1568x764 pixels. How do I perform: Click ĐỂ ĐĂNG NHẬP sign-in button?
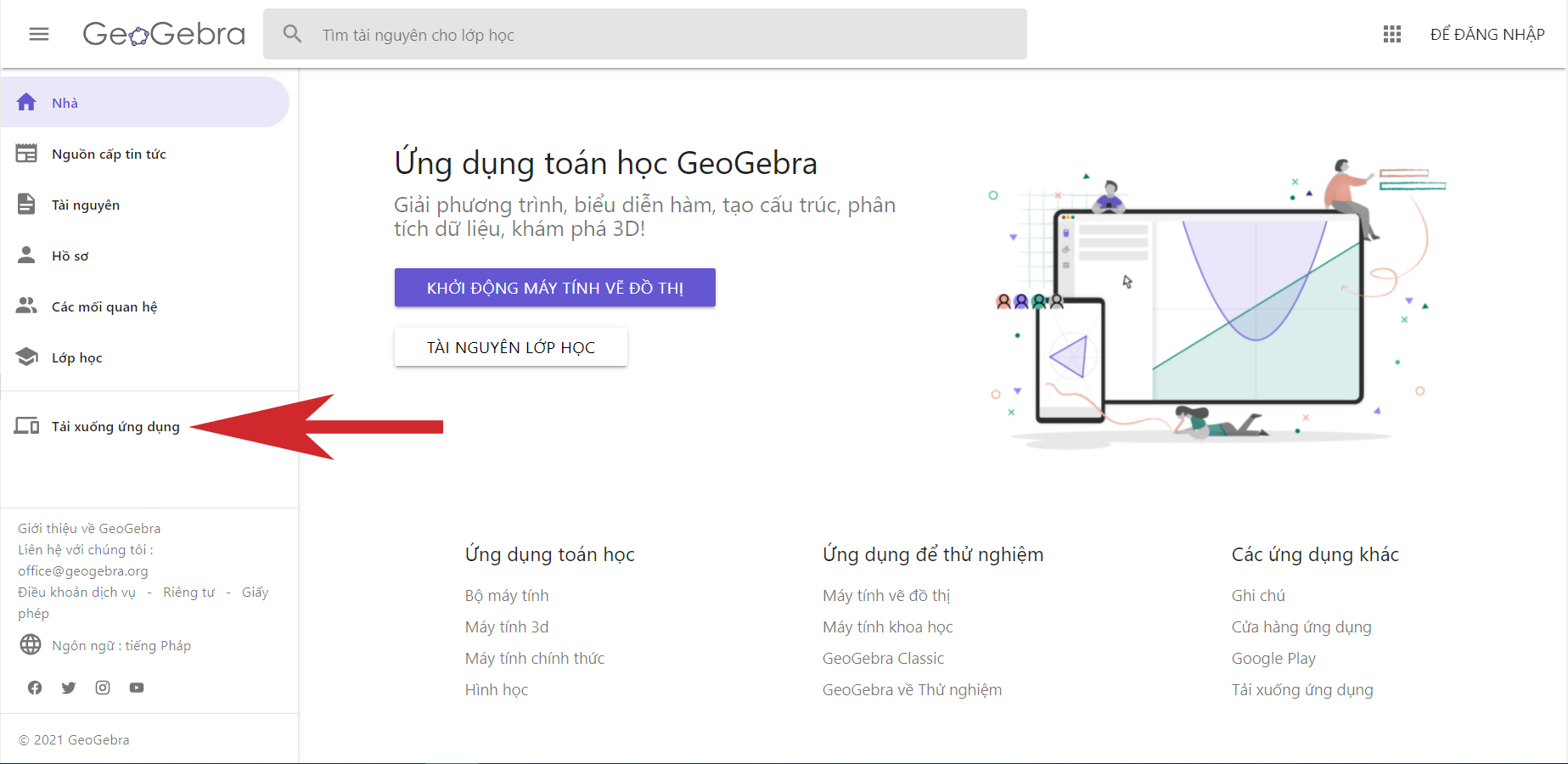(1487, 34)
